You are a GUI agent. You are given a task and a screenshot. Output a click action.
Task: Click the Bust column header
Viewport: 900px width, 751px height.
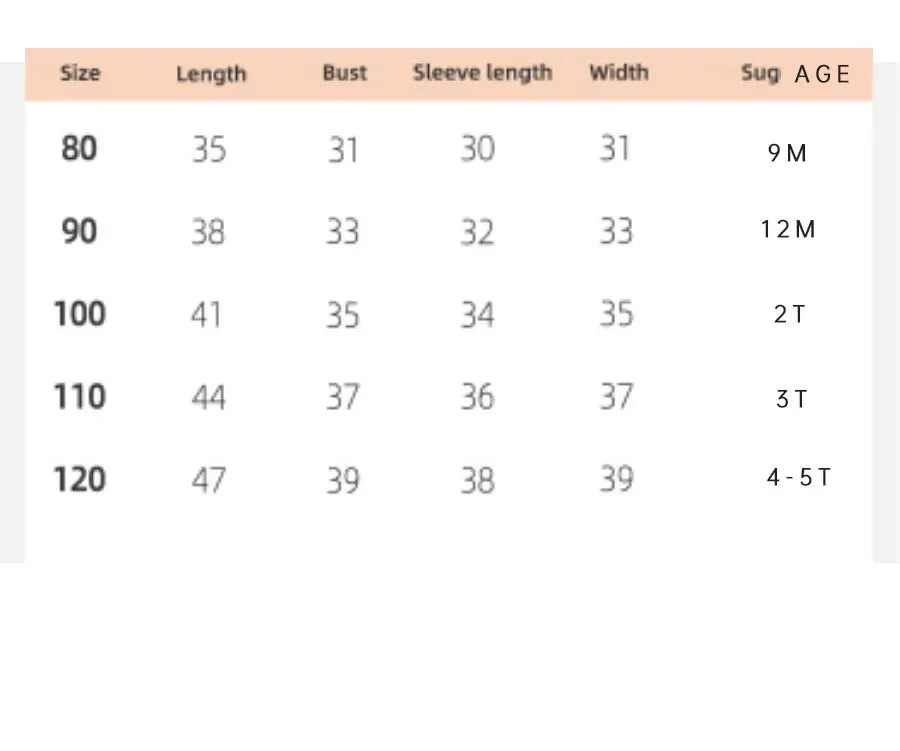[345, 73]
